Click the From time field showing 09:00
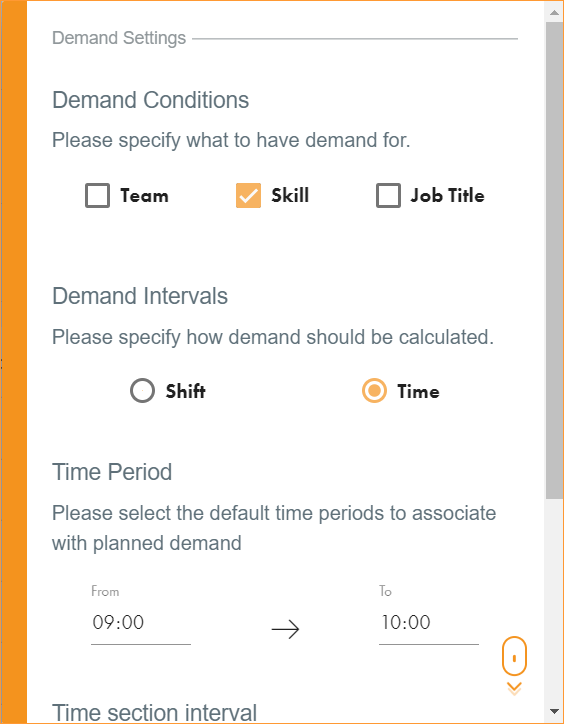Screen dimensions: 564x724 (141, 622)
